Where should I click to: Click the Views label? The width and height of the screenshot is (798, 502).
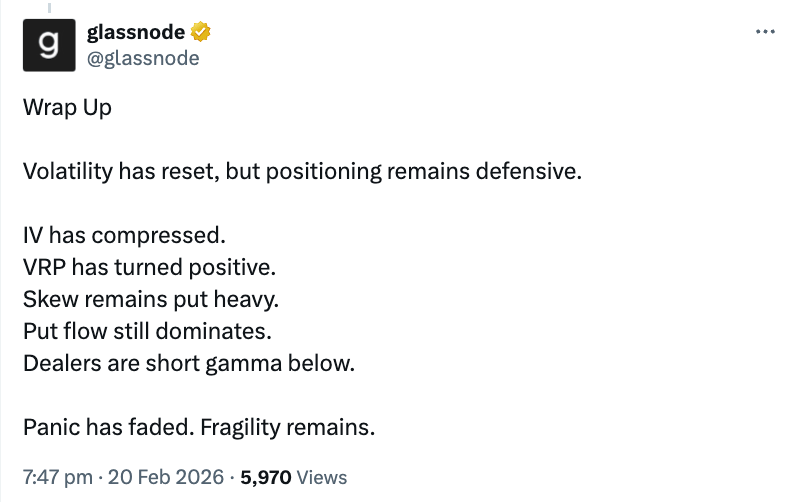point(322,477)
